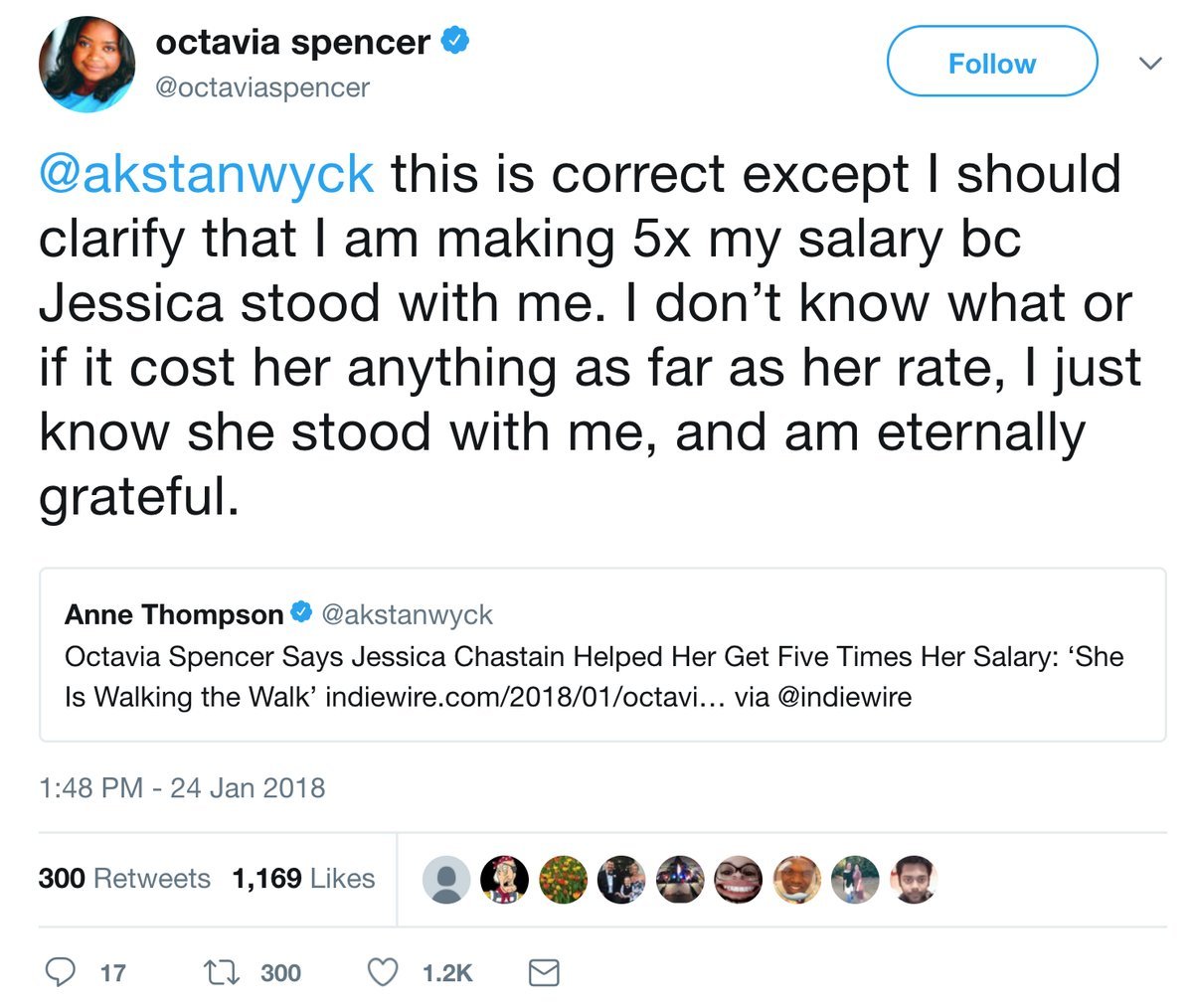This screenshot has width=1193, height=1008.
Task: Like the tweet with heart icon
Action: pos(384,971)
